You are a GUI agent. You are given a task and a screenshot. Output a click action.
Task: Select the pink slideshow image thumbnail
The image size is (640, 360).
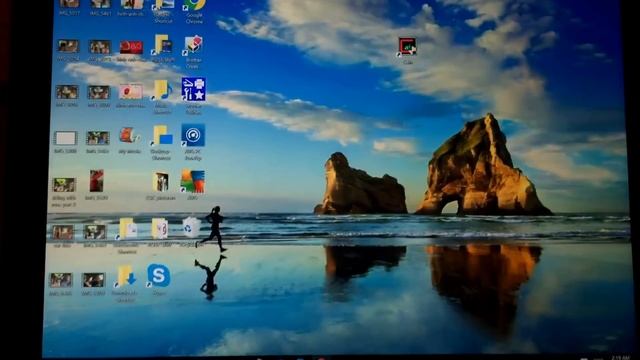[x=131, y=92]
